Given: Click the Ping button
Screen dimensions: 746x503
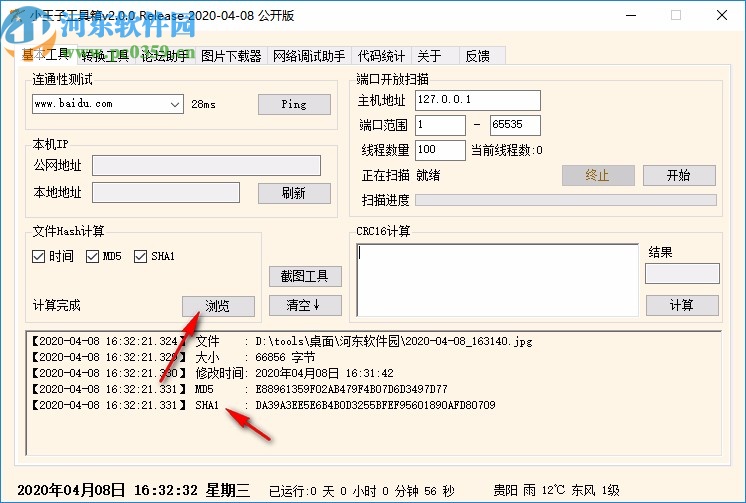Looking at the screenshot, I should coord(294,104).
